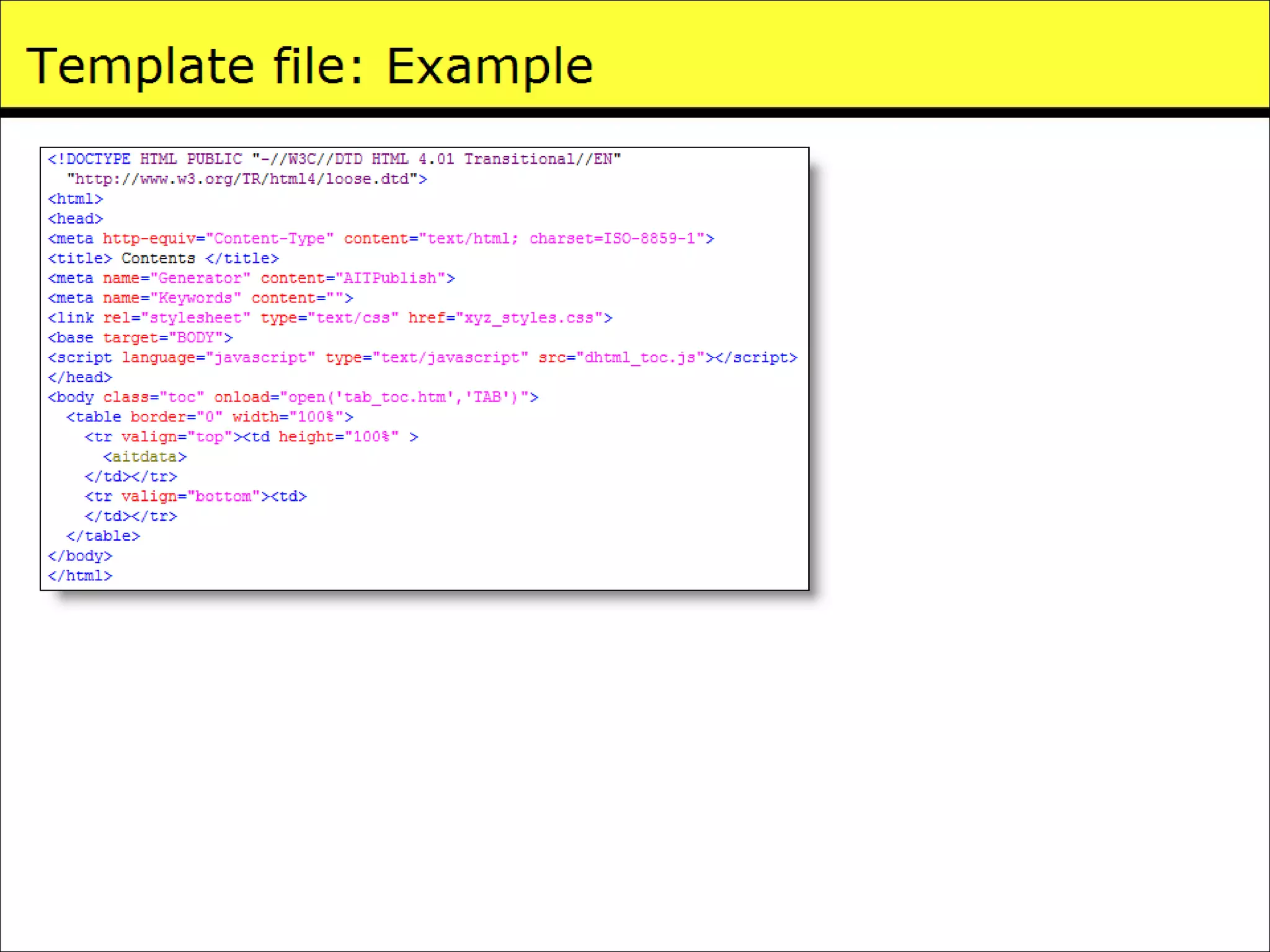
Task: Click the Content-Type meta line
Action: pos(381,239)
